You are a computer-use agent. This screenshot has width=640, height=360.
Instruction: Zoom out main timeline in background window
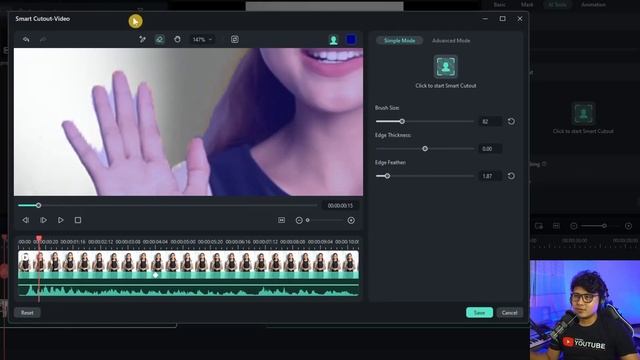pos(573,226)
